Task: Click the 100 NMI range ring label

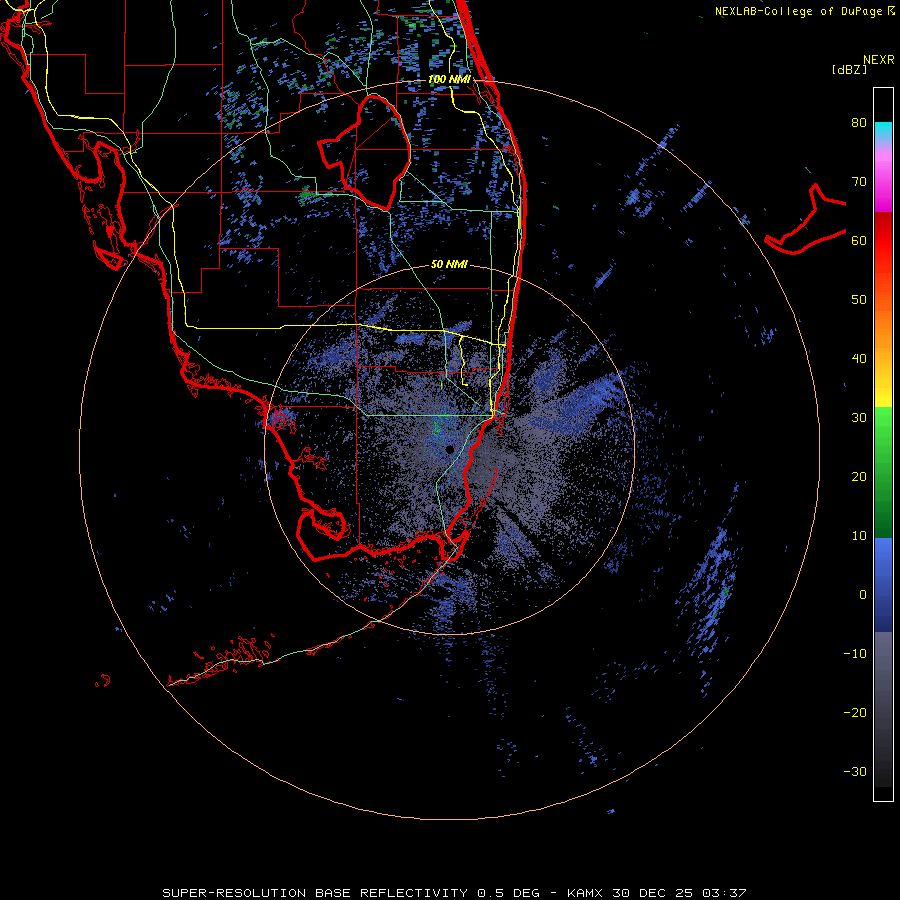Action: [449, 79]
